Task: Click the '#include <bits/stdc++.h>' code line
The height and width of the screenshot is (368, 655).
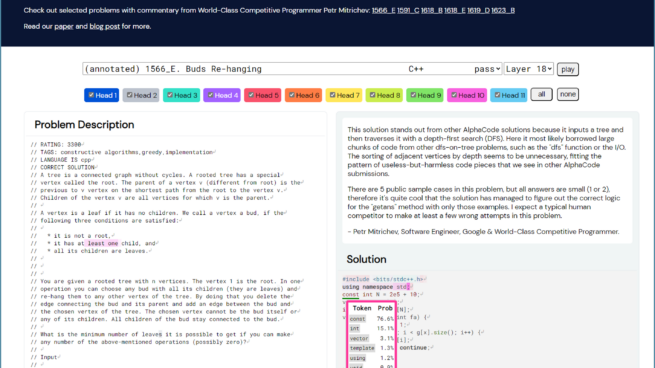Action: click(x=383, y=279)
